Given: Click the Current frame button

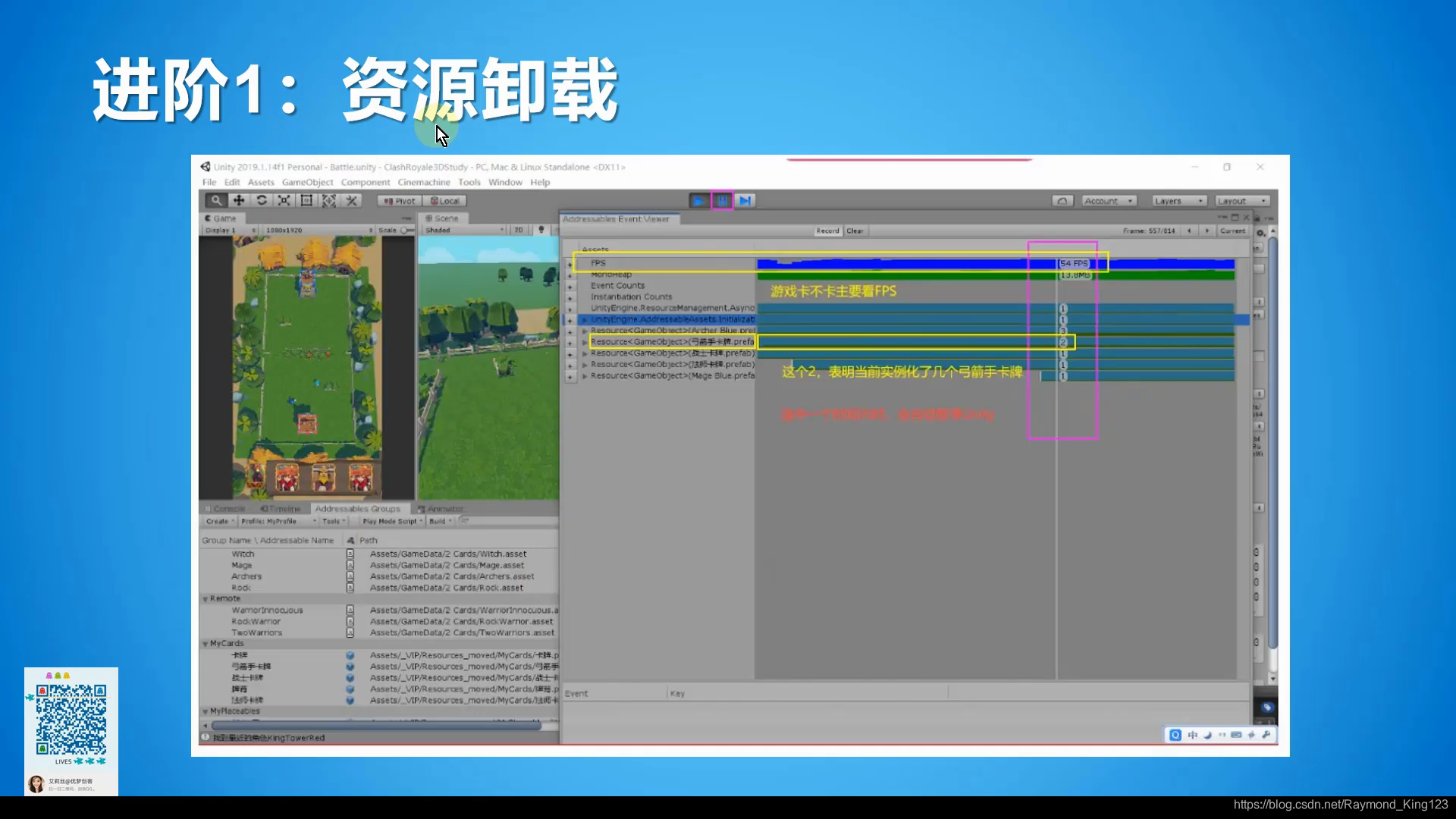Looking at the screenshot, I should [1232, 231].
